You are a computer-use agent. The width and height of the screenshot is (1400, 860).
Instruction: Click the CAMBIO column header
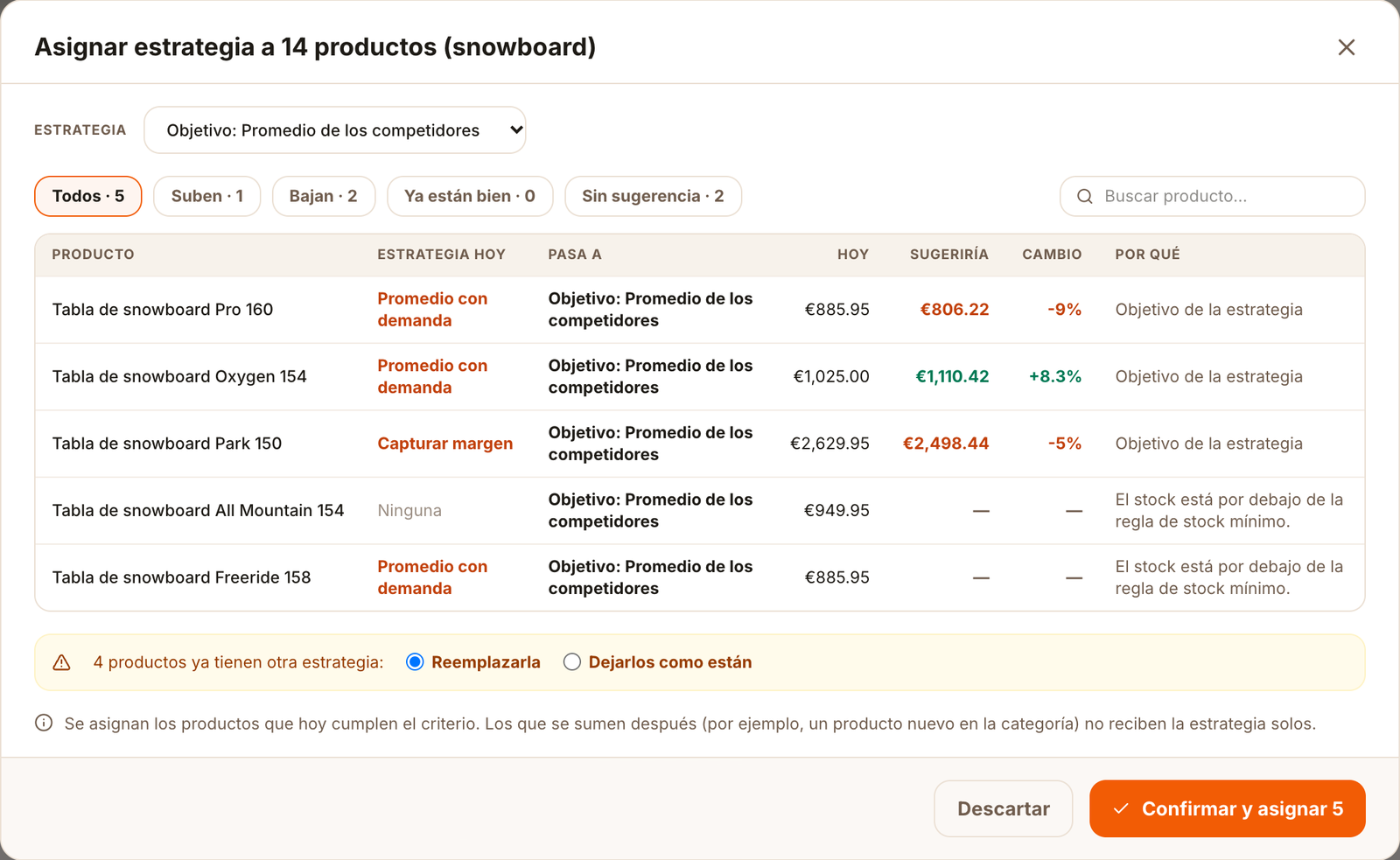(x=1052, y=255)
